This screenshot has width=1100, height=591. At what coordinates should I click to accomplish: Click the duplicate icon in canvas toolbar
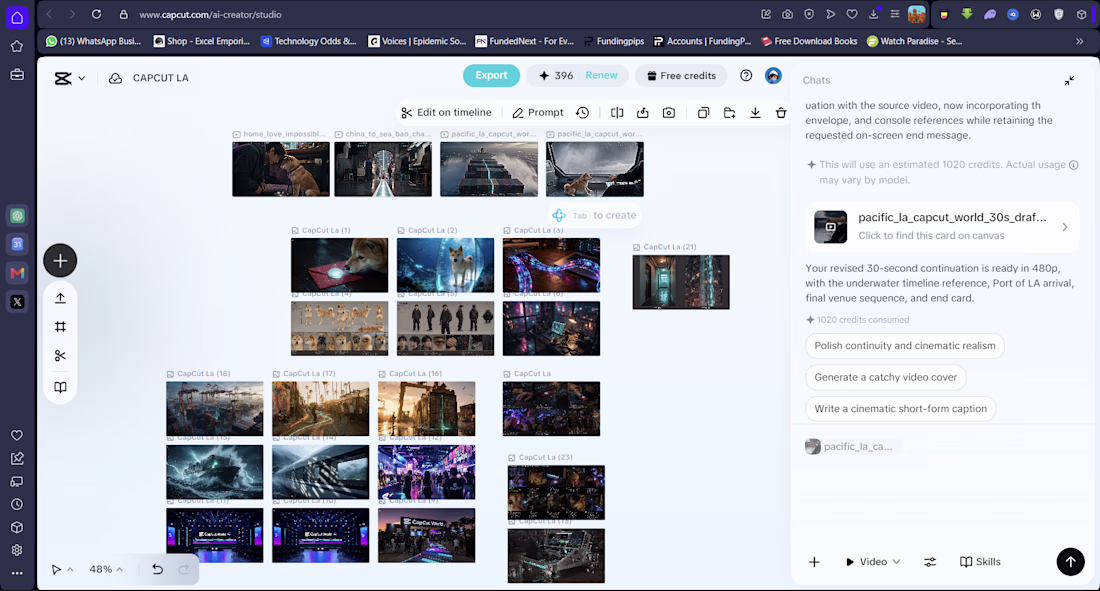[x=703, y=112]
